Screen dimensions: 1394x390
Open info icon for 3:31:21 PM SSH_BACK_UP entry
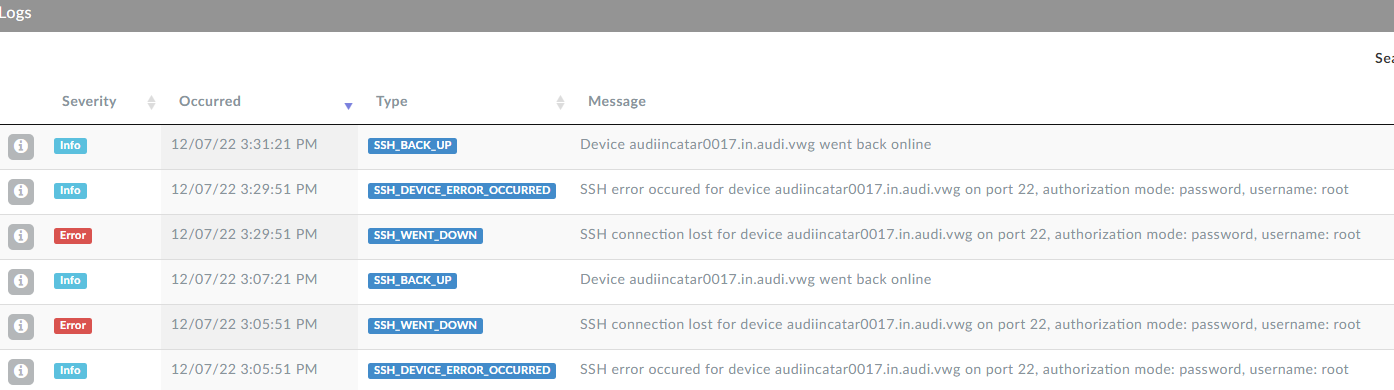[x=21, y=146]
